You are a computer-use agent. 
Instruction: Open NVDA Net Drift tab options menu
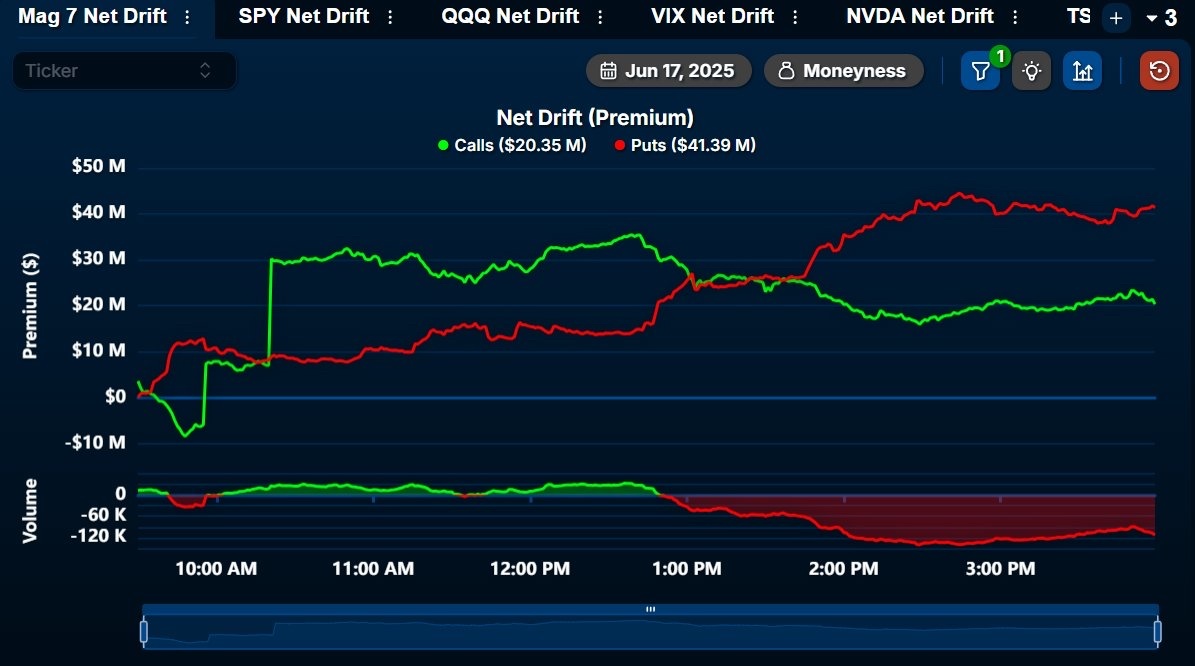tap(1015, 17)
